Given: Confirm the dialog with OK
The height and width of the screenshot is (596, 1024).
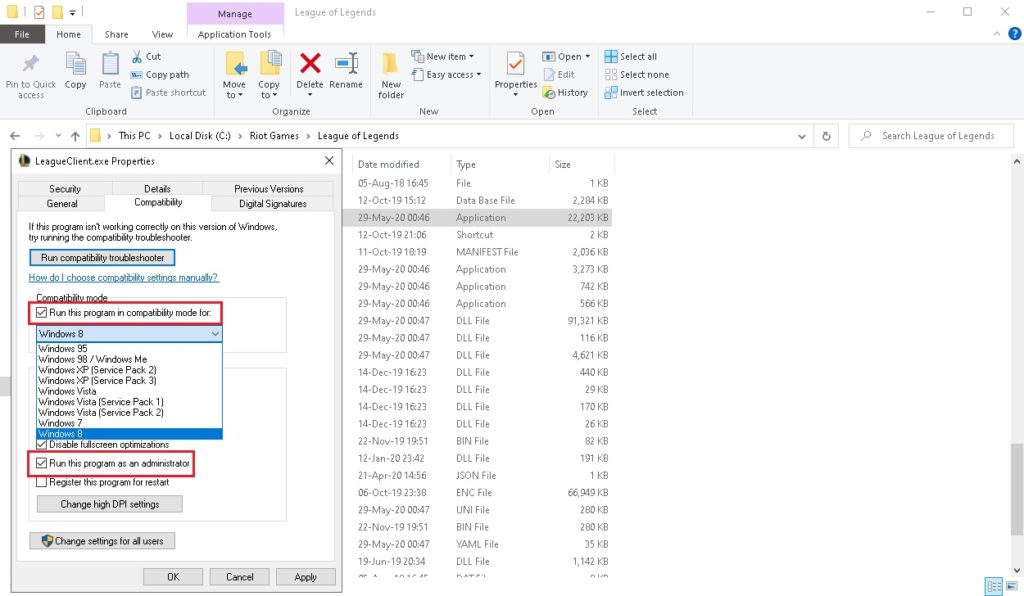Looking at the screenshot, I should pos(173,577).
